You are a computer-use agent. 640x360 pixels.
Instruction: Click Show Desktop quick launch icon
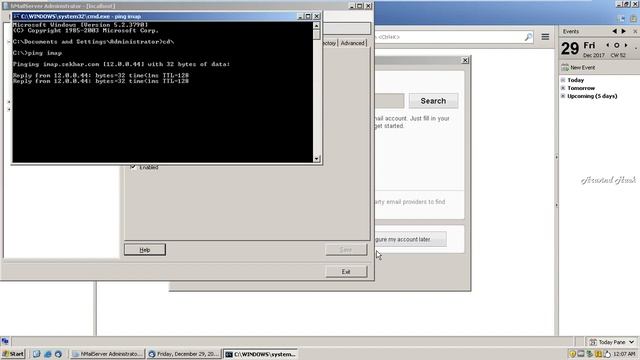(x=36, y=354)
